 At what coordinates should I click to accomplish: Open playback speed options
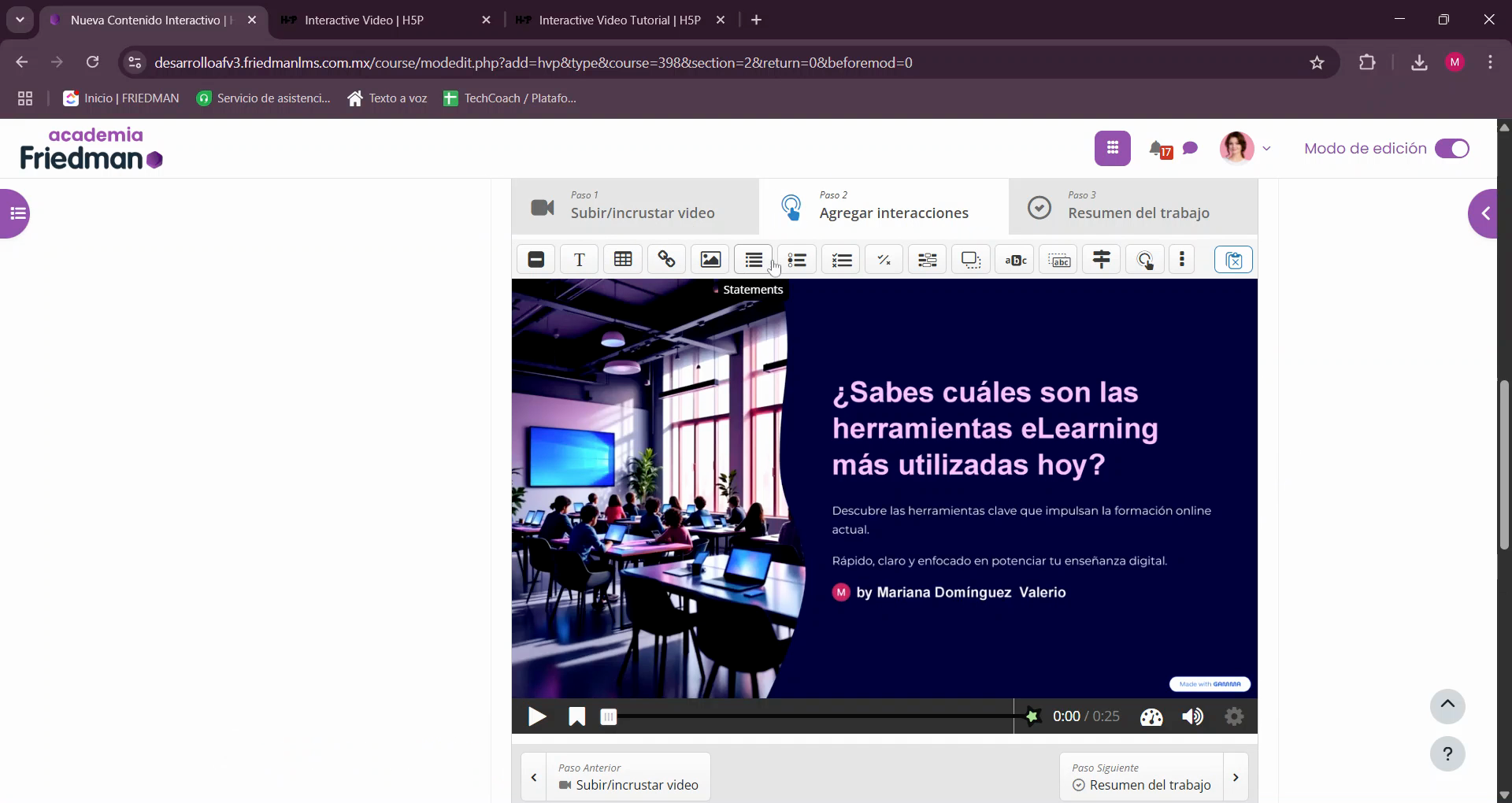pos(1151,716)
